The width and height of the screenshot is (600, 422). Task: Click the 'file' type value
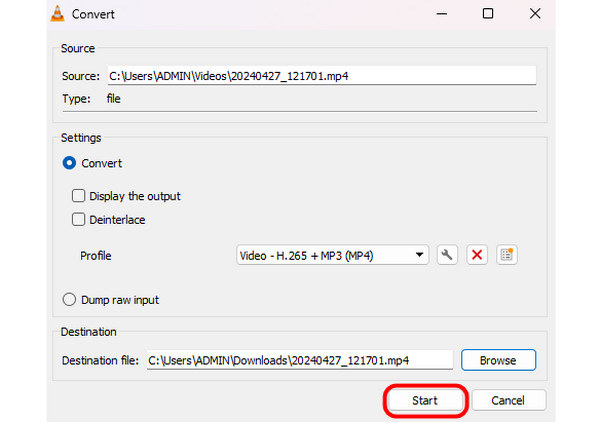(114, 99)
